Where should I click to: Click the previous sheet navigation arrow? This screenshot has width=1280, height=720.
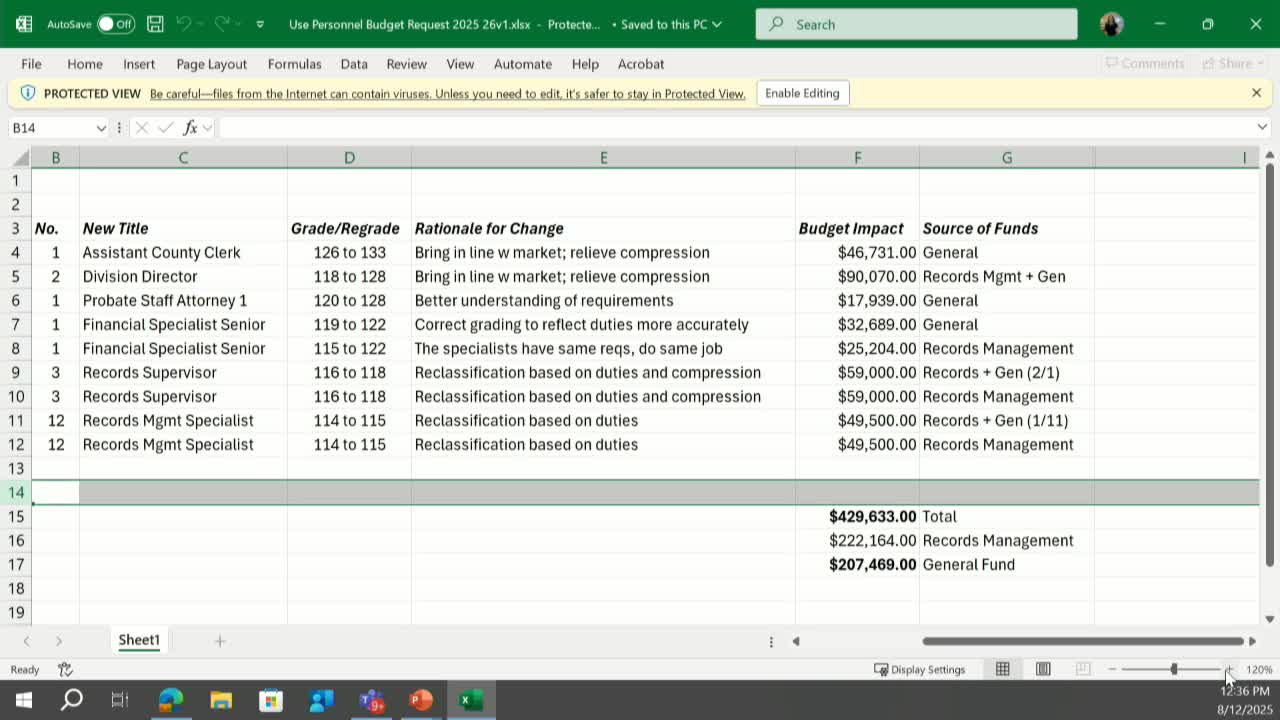(x=27, y=641)
